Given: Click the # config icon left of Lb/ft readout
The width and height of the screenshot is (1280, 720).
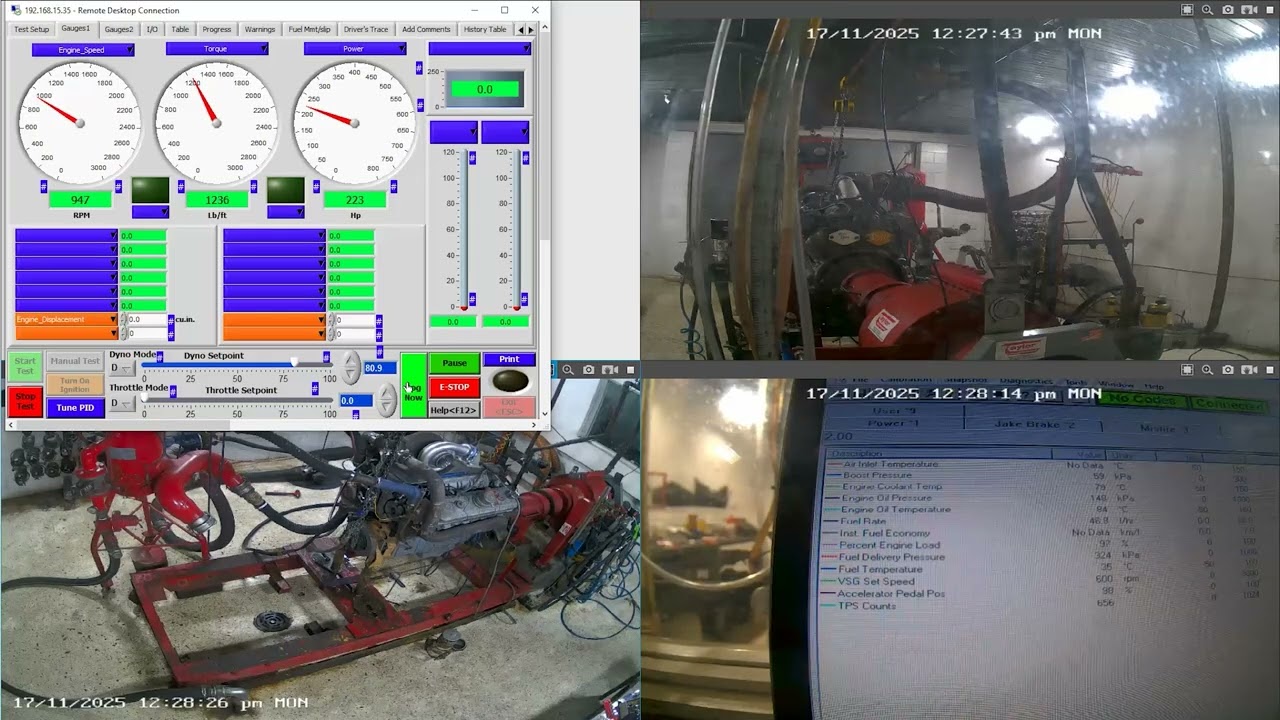Looking at the screenshot, I should tap(180, 186).
